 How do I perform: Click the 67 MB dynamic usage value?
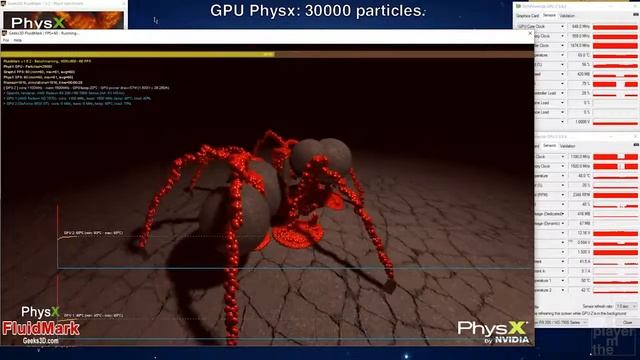tap(579, 224)
